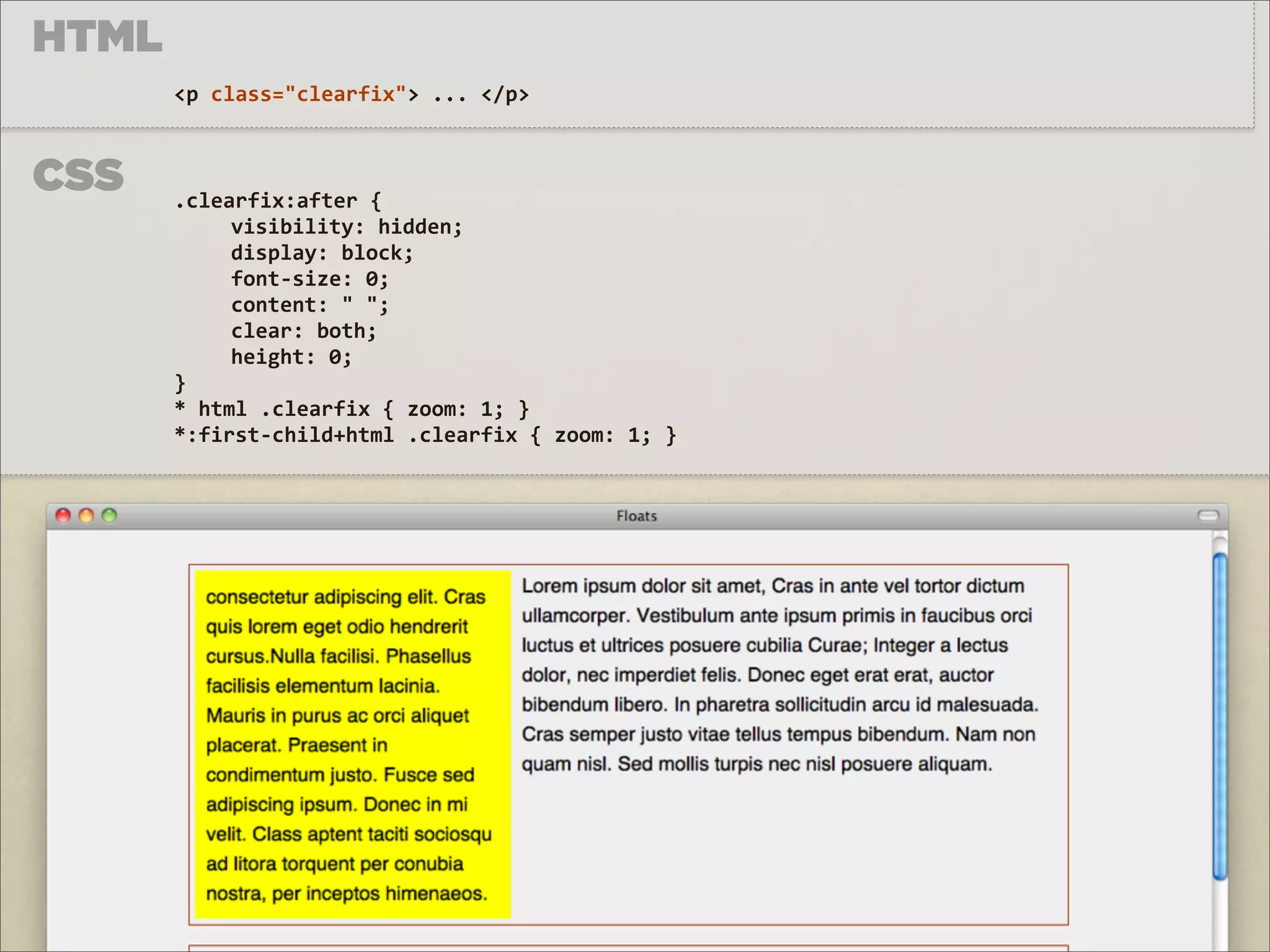Click the 'CSS' heading
The height and width of the screenshot is (952, 1270).
coord(79,175)
